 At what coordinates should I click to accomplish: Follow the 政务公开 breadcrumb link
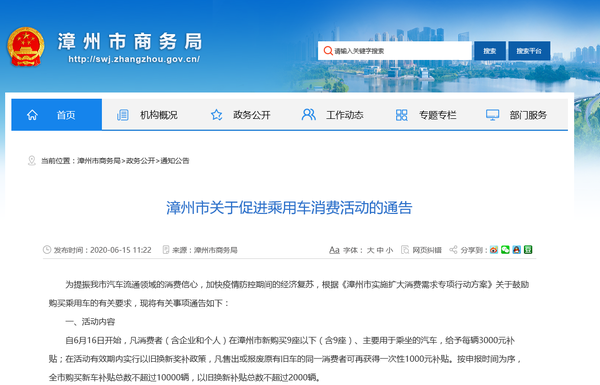[140, 161]
